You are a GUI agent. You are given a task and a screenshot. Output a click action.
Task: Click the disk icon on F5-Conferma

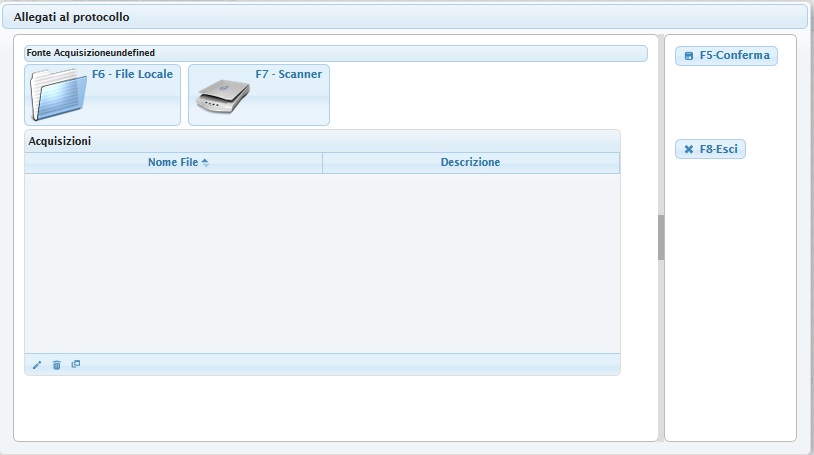(x=688, y=56)
